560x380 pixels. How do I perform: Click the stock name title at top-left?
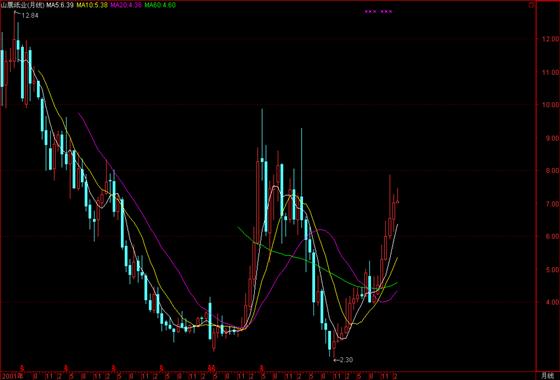22,5
